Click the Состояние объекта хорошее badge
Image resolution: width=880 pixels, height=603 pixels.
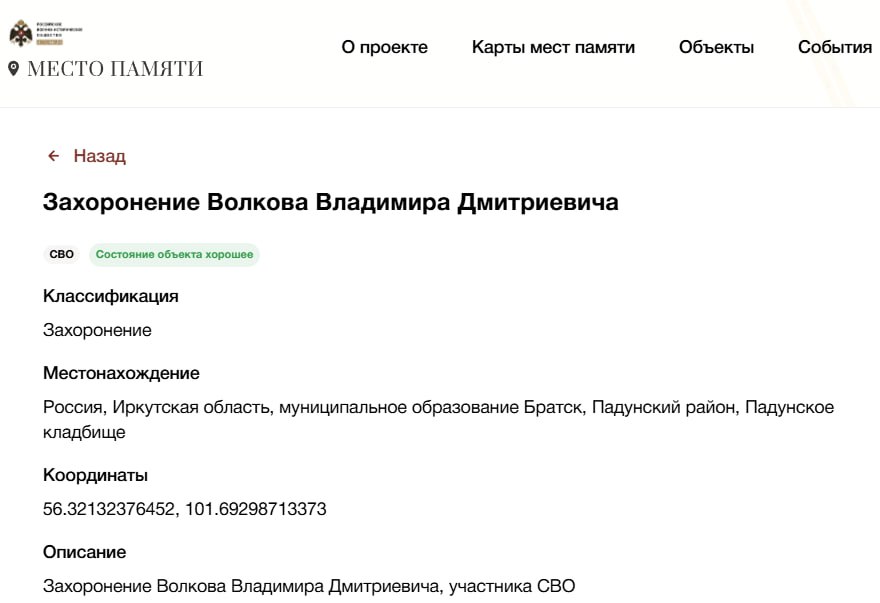[x=174, y=255]
